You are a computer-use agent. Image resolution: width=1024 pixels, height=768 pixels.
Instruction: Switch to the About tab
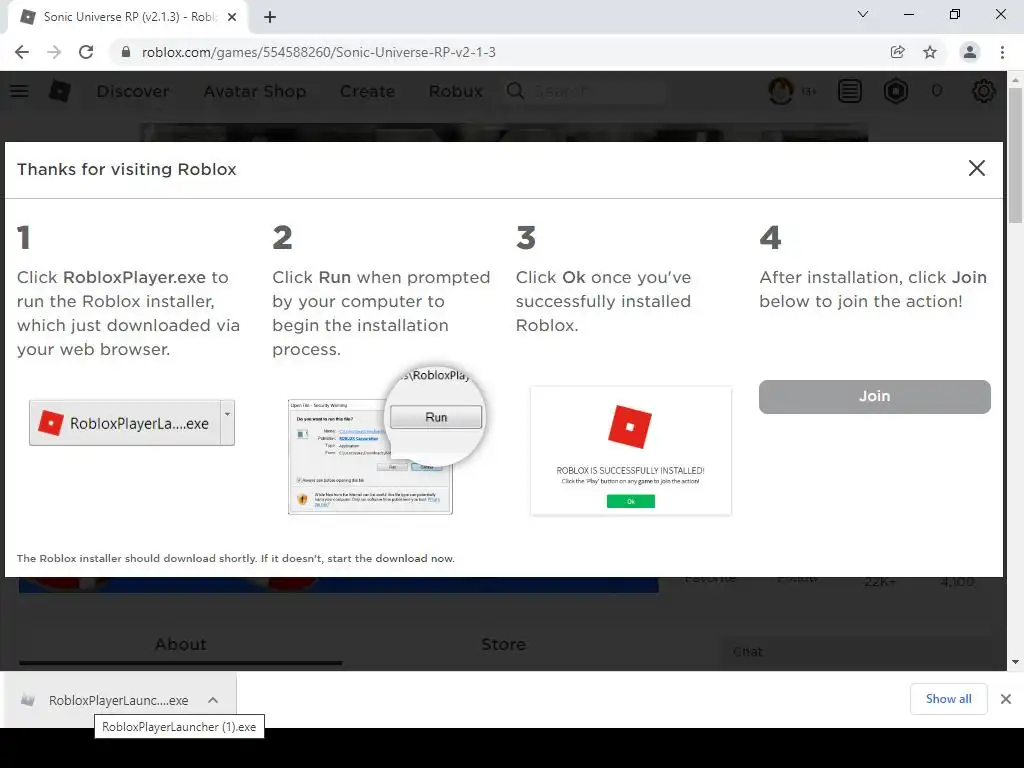pyautogui.click(x=180, y=645)
